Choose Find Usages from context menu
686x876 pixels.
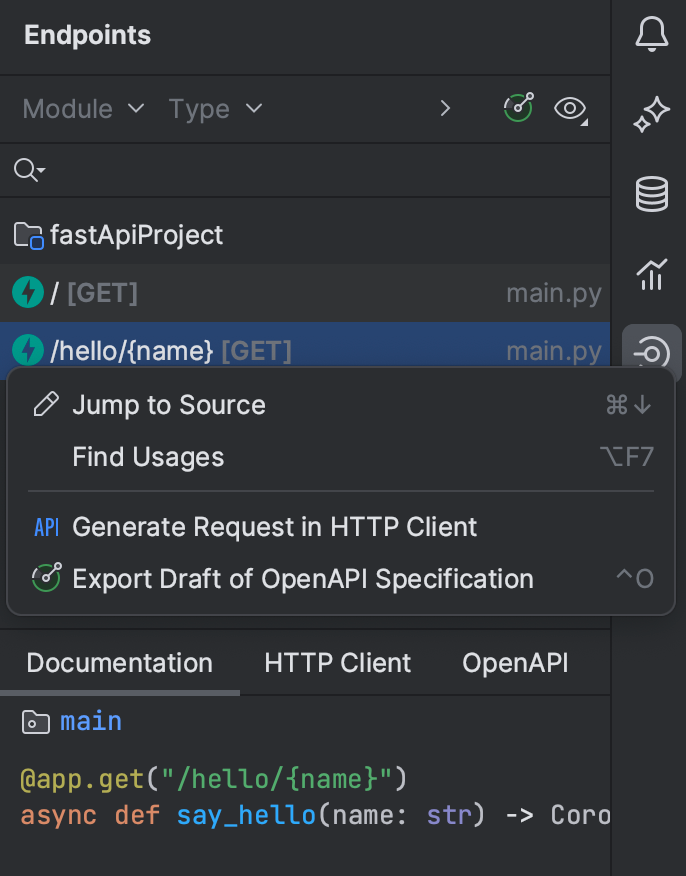click(148, 457)
